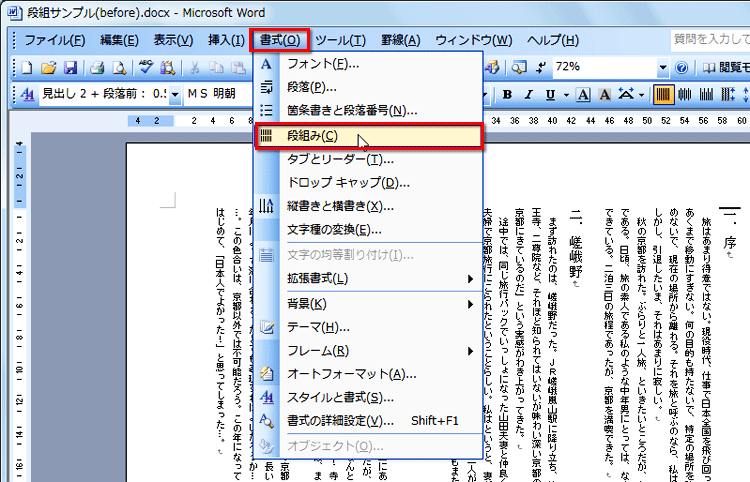Print the document using the printer icon
This screenshot has height=482, width=750.
point(97,68)
